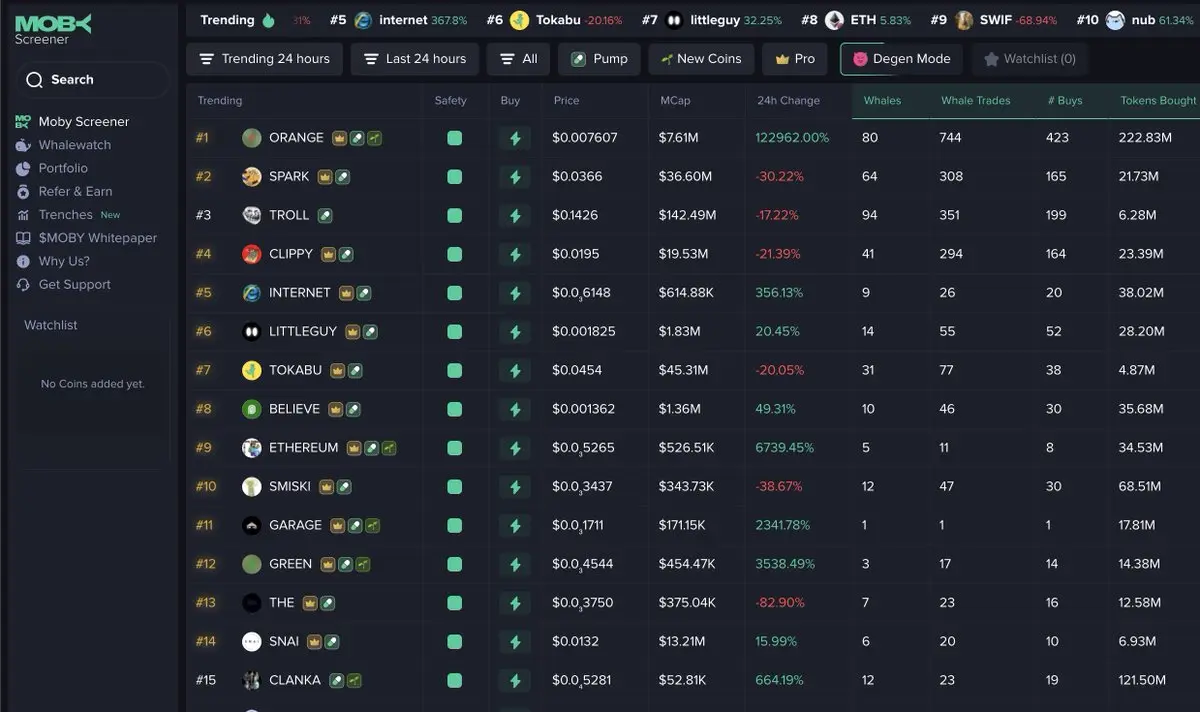Image resolution: width=1200 pixels, height=712 pixels.
Task: Toggle the Safety indicator for SNAI
Action: coord(455,641)
